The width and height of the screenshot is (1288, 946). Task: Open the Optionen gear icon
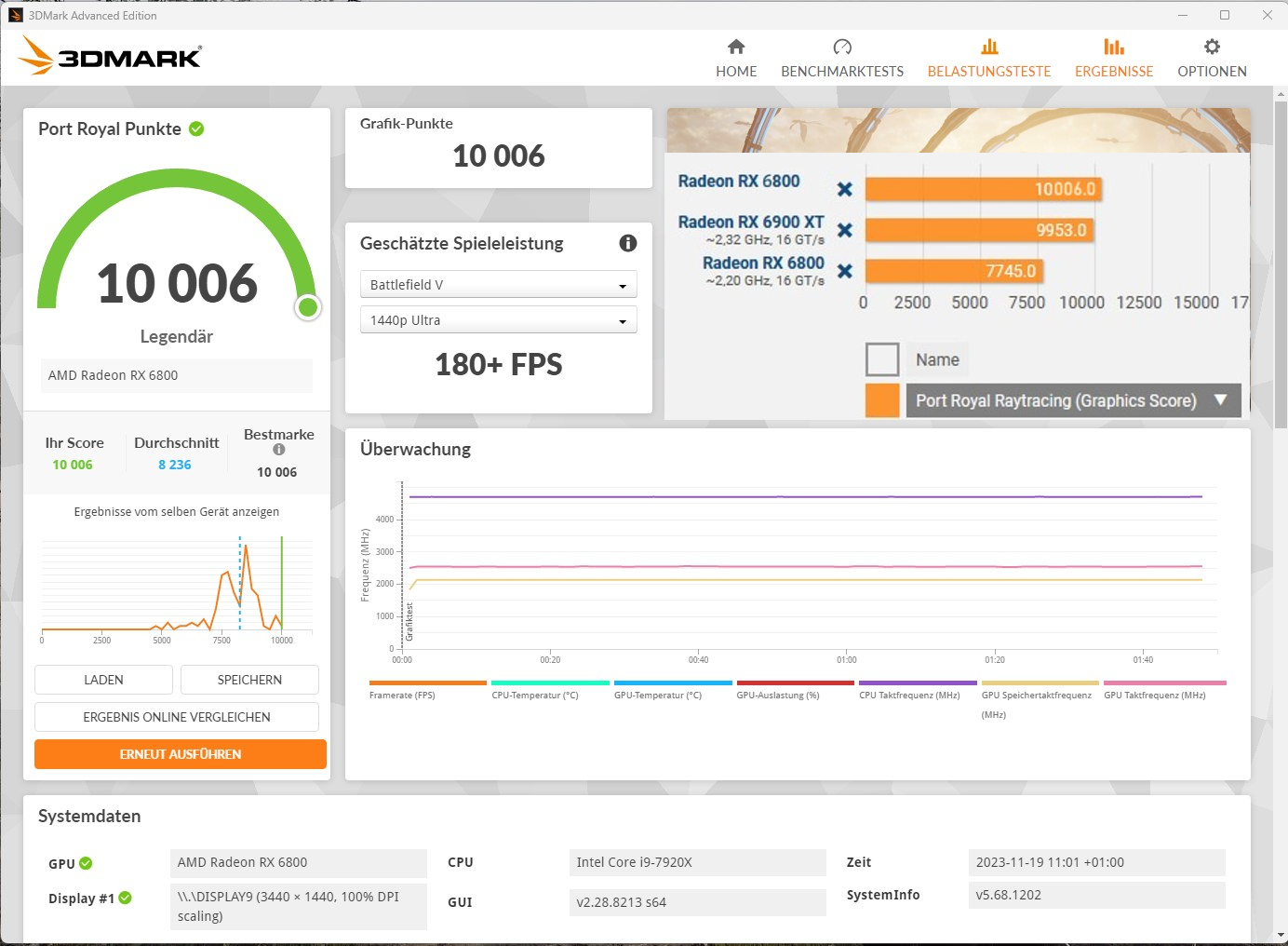1212,47
